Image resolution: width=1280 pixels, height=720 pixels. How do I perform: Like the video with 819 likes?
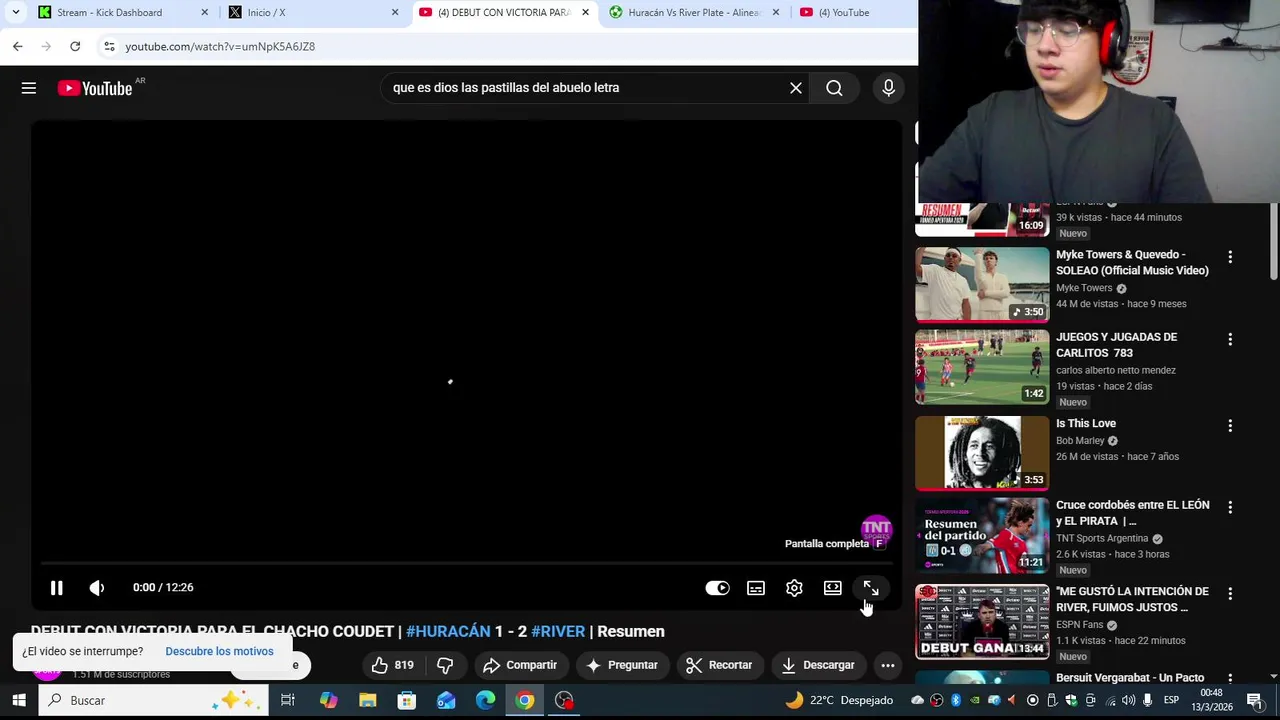point(392,665)
